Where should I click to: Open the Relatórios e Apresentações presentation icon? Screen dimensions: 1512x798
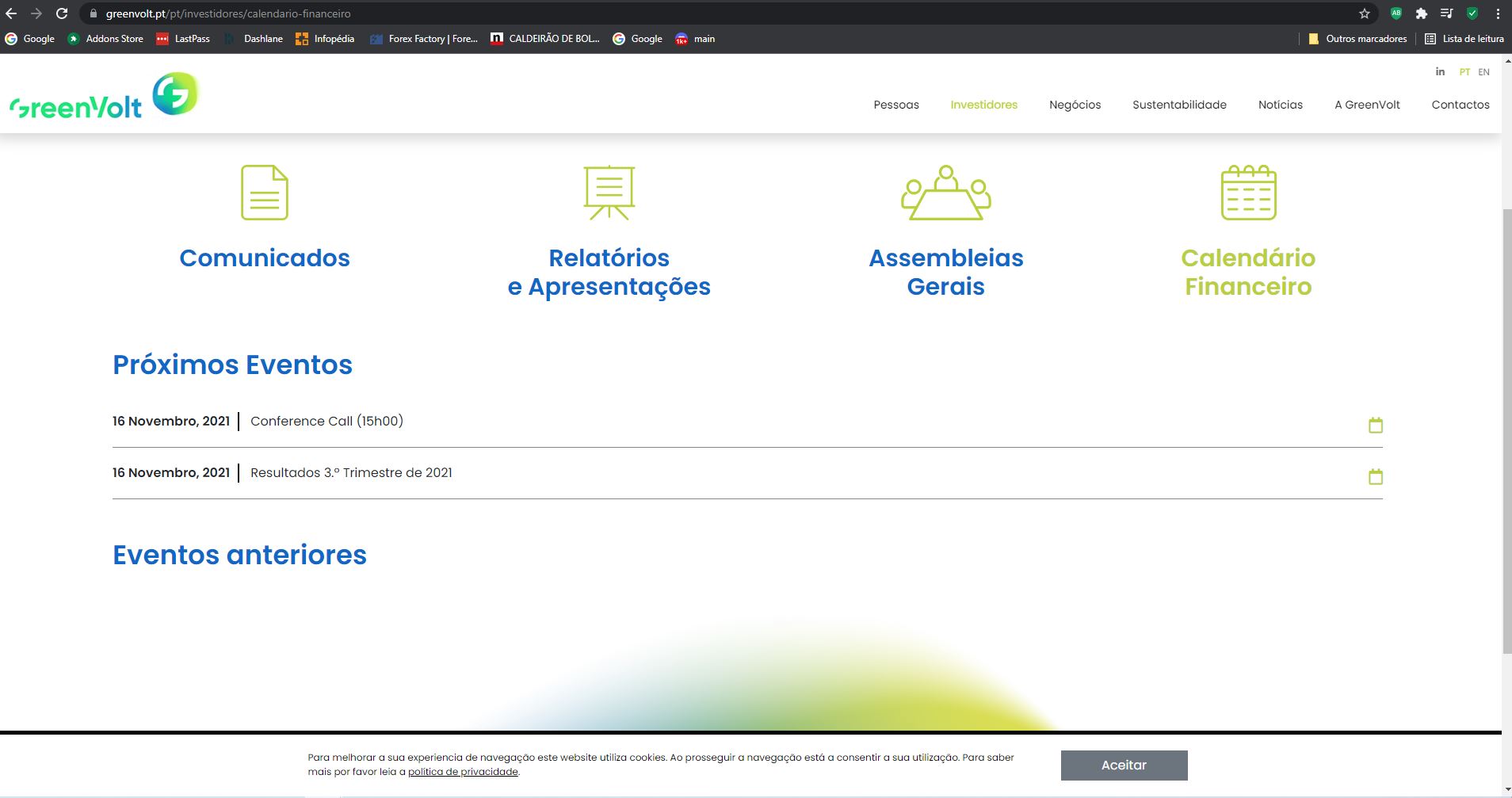tap(609, 193)
